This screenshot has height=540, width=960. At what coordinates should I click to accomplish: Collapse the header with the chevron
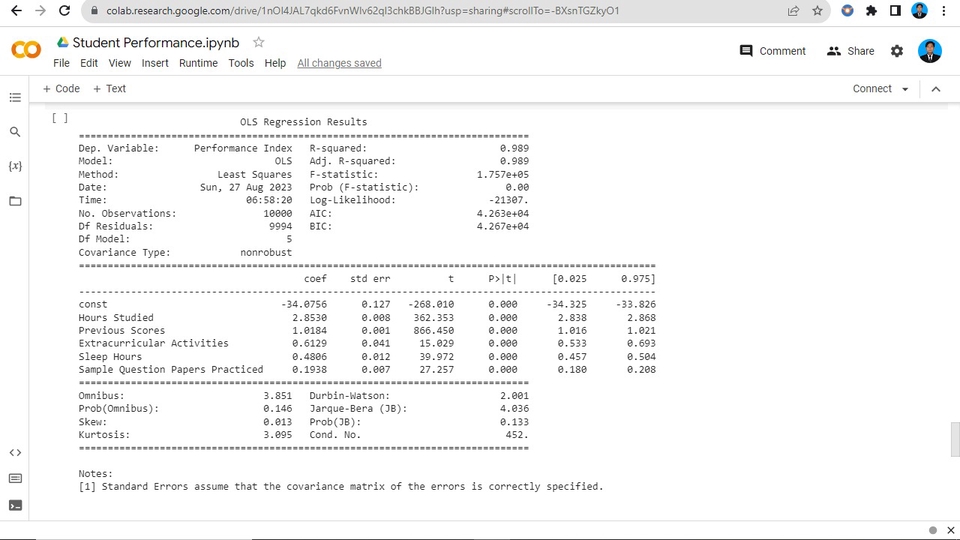(936, 89)
